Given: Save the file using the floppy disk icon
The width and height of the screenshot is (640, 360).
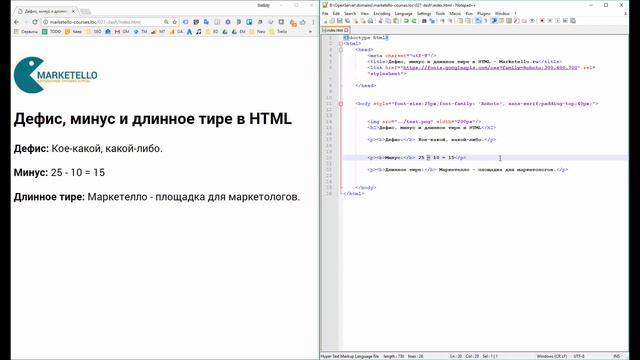Looking at the screenshot, I should pos(340,20).
